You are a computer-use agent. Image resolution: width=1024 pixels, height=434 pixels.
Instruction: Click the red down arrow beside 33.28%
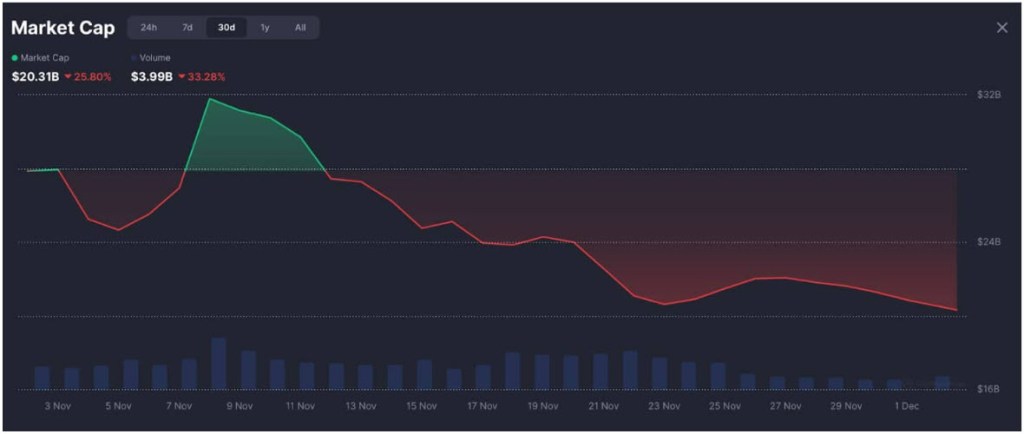click(x=181, y=76)
